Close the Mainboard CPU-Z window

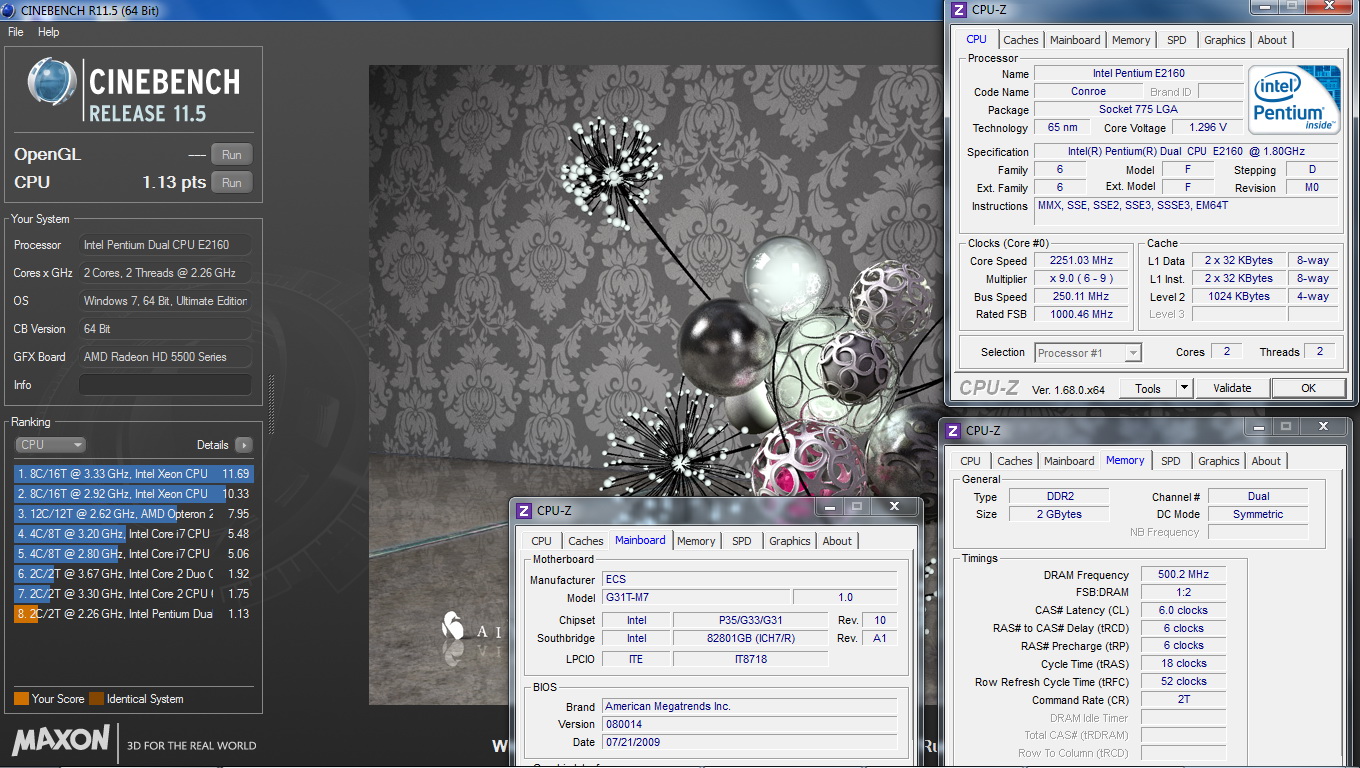893,507
